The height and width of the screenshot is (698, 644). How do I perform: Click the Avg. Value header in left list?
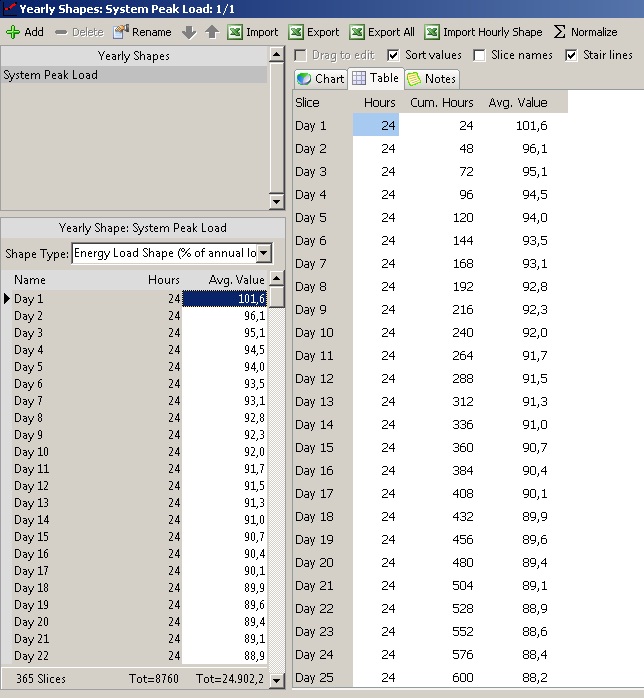point(236,280)
